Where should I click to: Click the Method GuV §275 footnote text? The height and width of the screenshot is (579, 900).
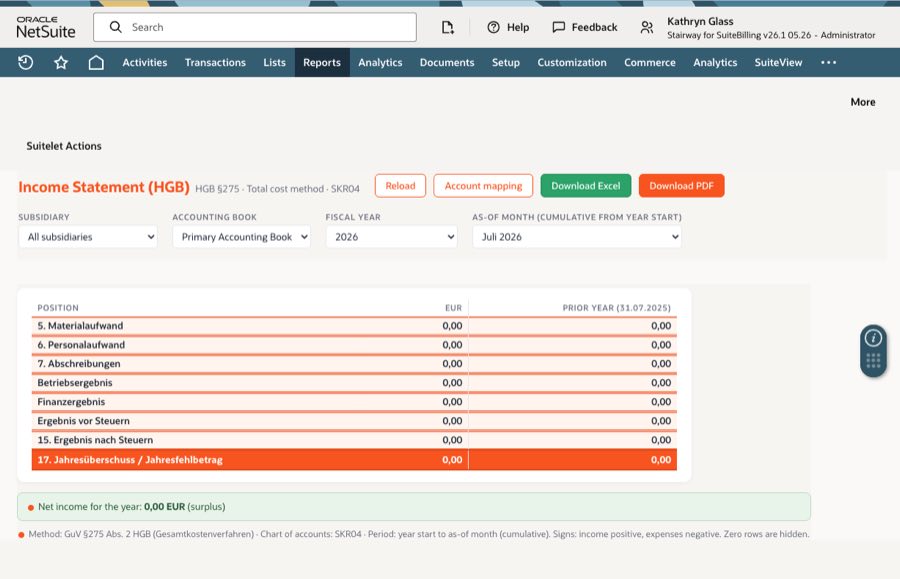click(419, 534)
